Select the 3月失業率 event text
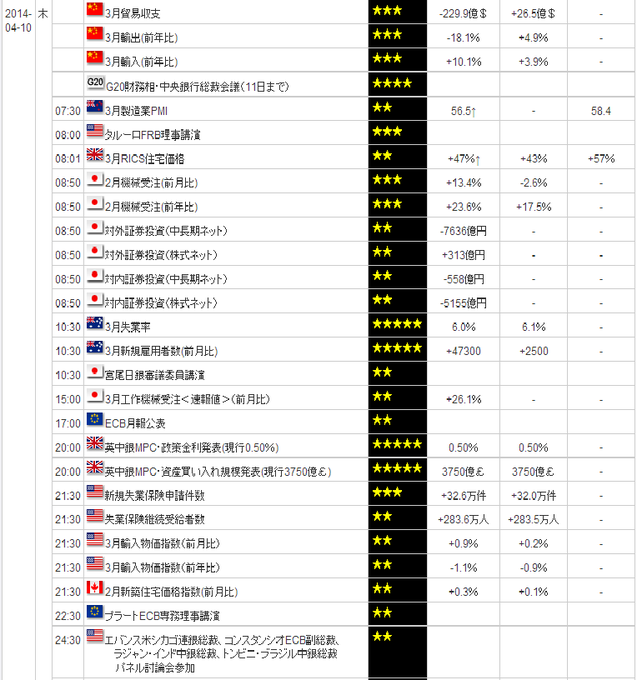The height and width of the screenshot is (680, 637). click(x=127, y=327)
